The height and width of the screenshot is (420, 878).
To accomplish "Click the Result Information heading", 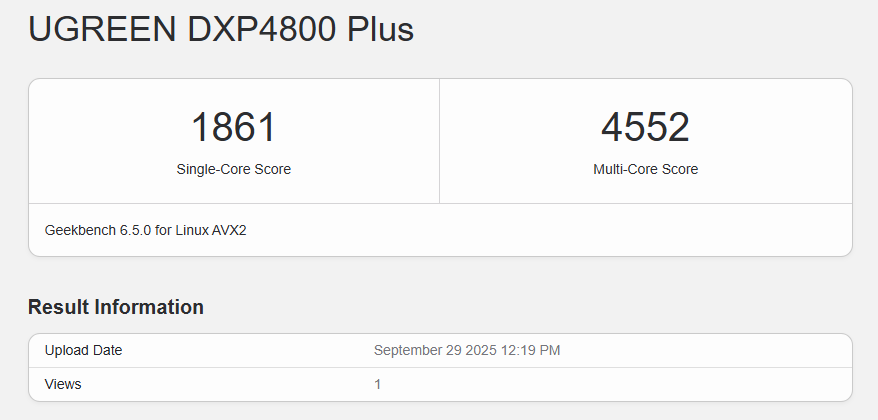I will (116, 307).
